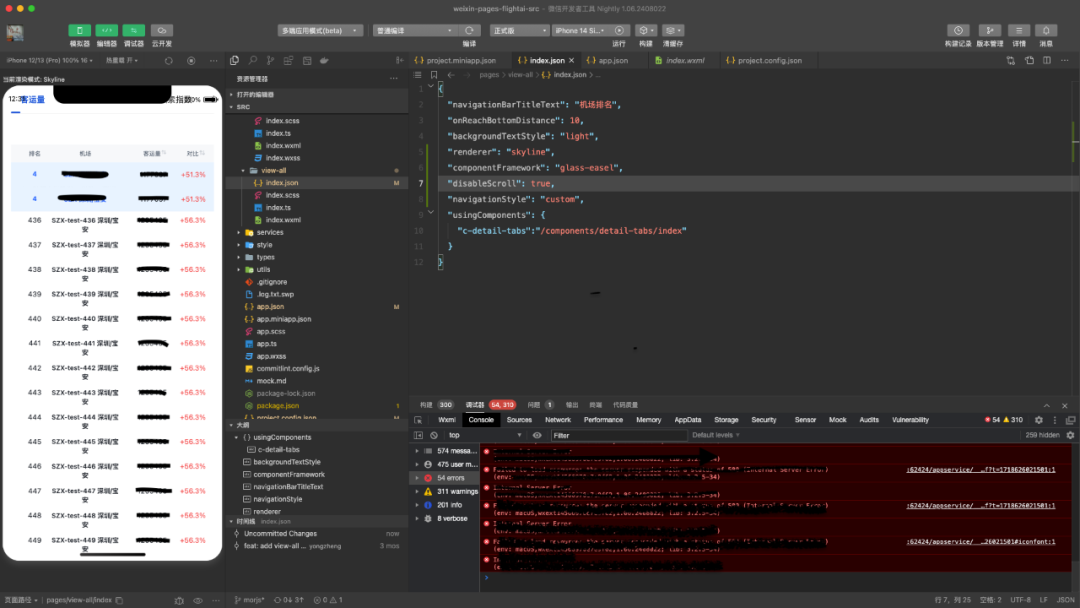Open the messages bell icon (消息)
This screenshot has height=608, width=1080.
1045,31
